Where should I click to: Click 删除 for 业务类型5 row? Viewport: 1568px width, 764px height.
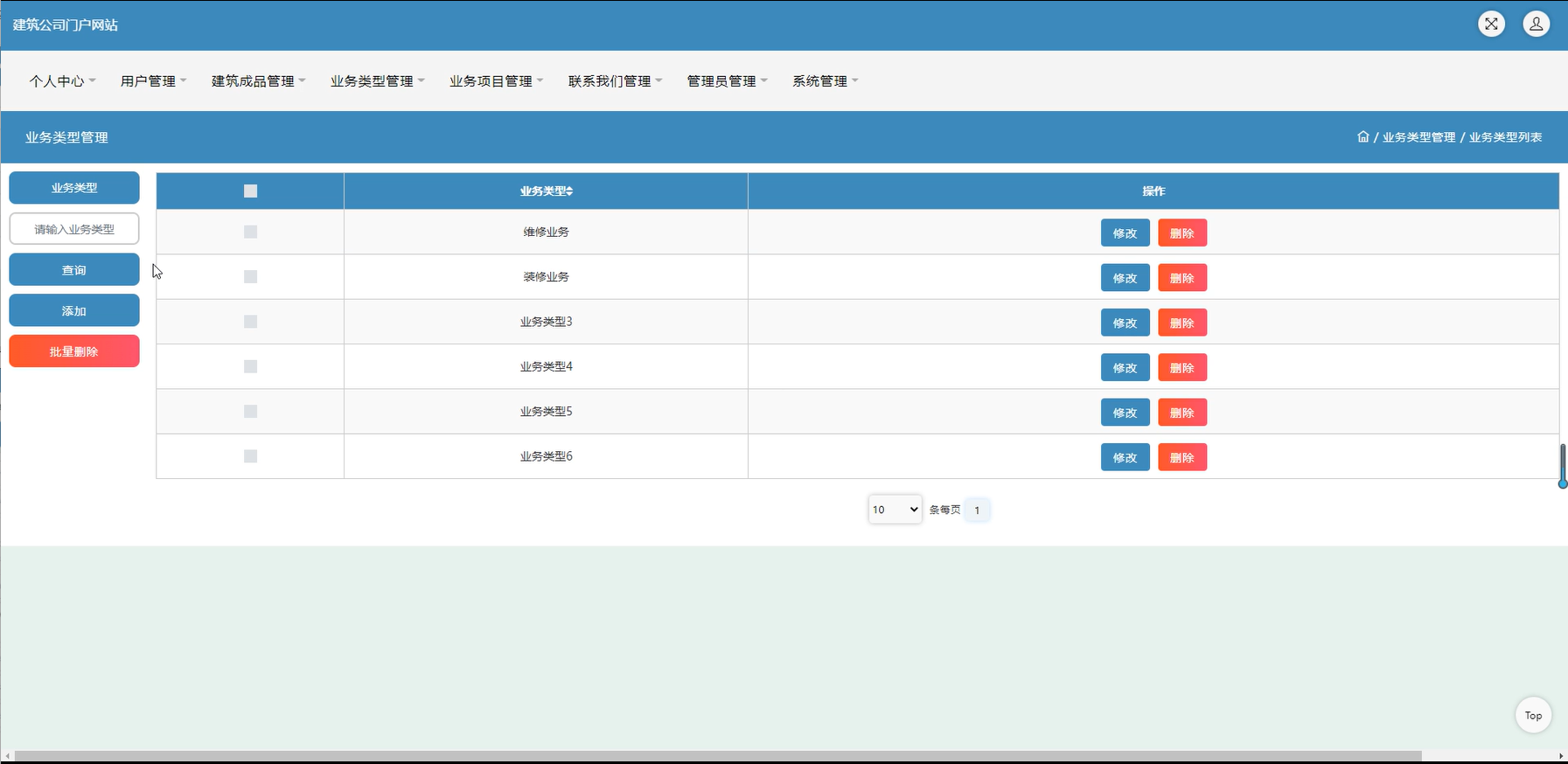coord(1182,413)
